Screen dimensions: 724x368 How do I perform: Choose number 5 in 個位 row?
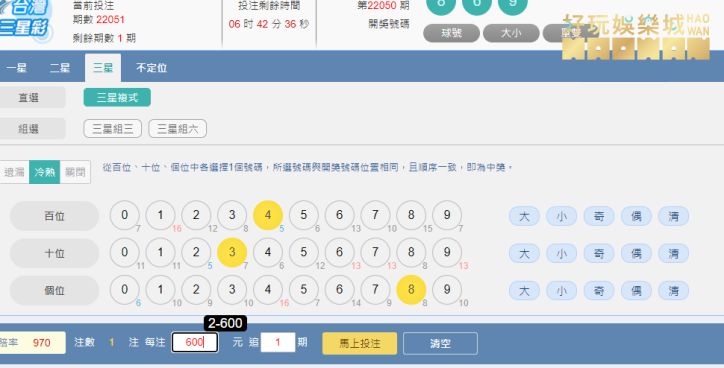coord(303,290)
